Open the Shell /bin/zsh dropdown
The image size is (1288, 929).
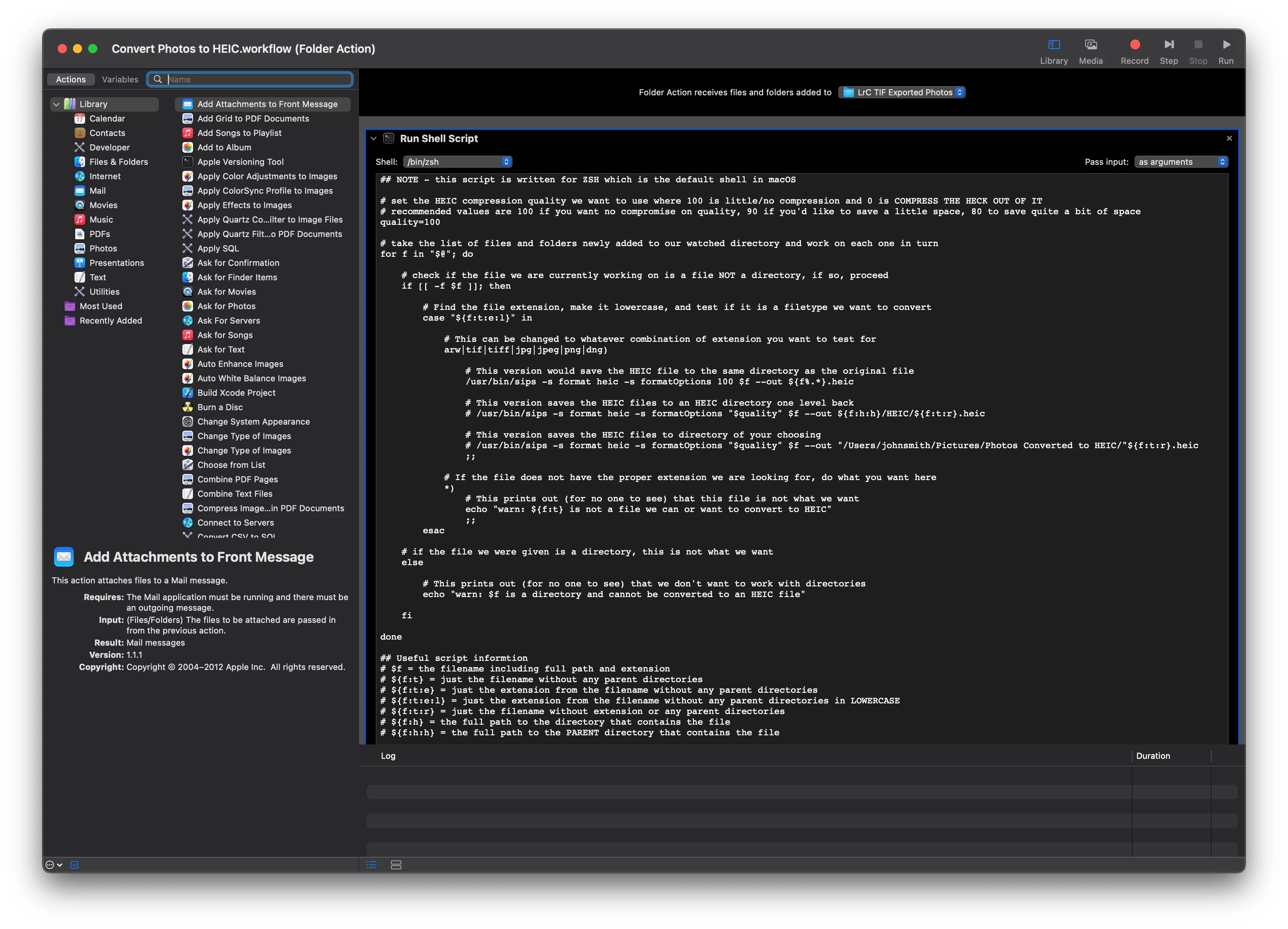pos(457,162)
